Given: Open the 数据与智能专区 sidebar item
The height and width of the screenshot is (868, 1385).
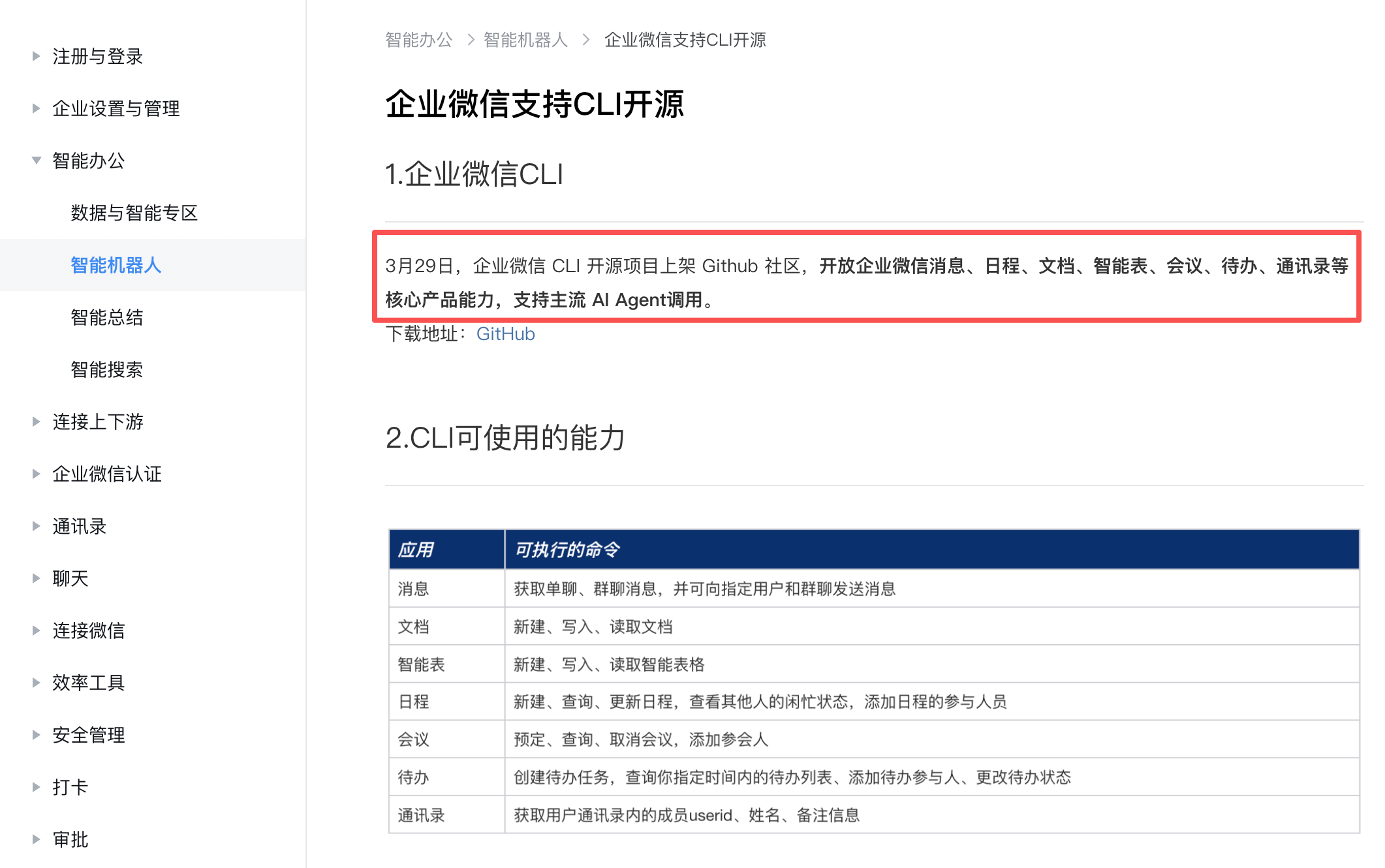Looking at the screenshot, I should click(134, 213).
